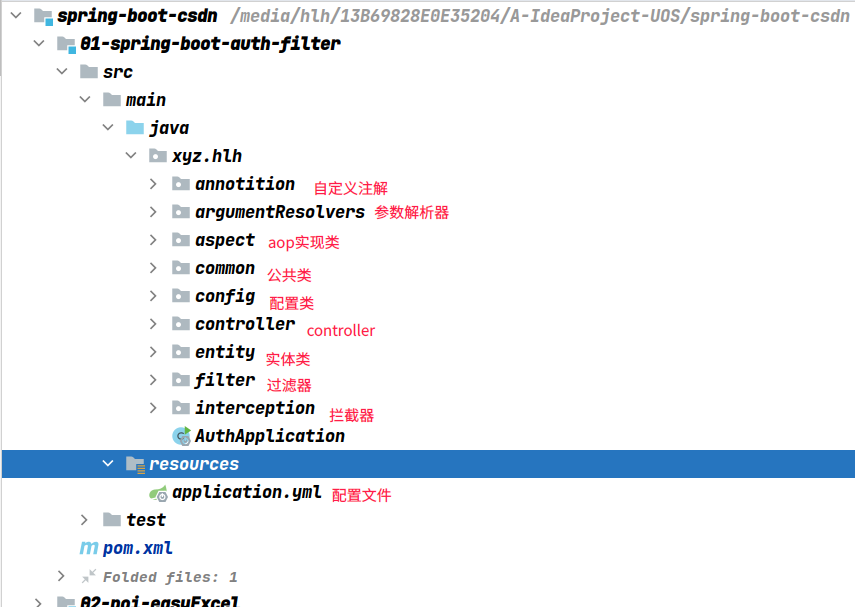
Task: Collapse the xyz.hlh package node
Action: point(131,156)
